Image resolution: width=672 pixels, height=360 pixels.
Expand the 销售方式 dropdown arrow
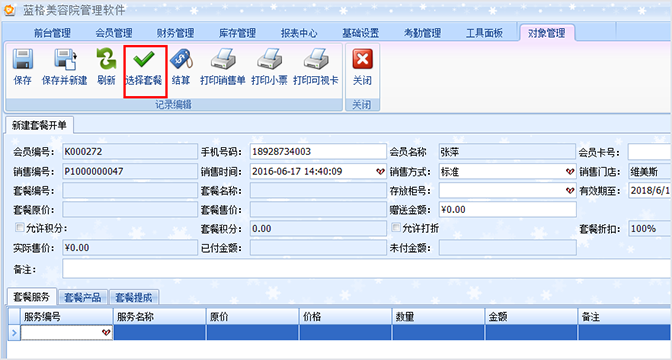pos(570,172)
